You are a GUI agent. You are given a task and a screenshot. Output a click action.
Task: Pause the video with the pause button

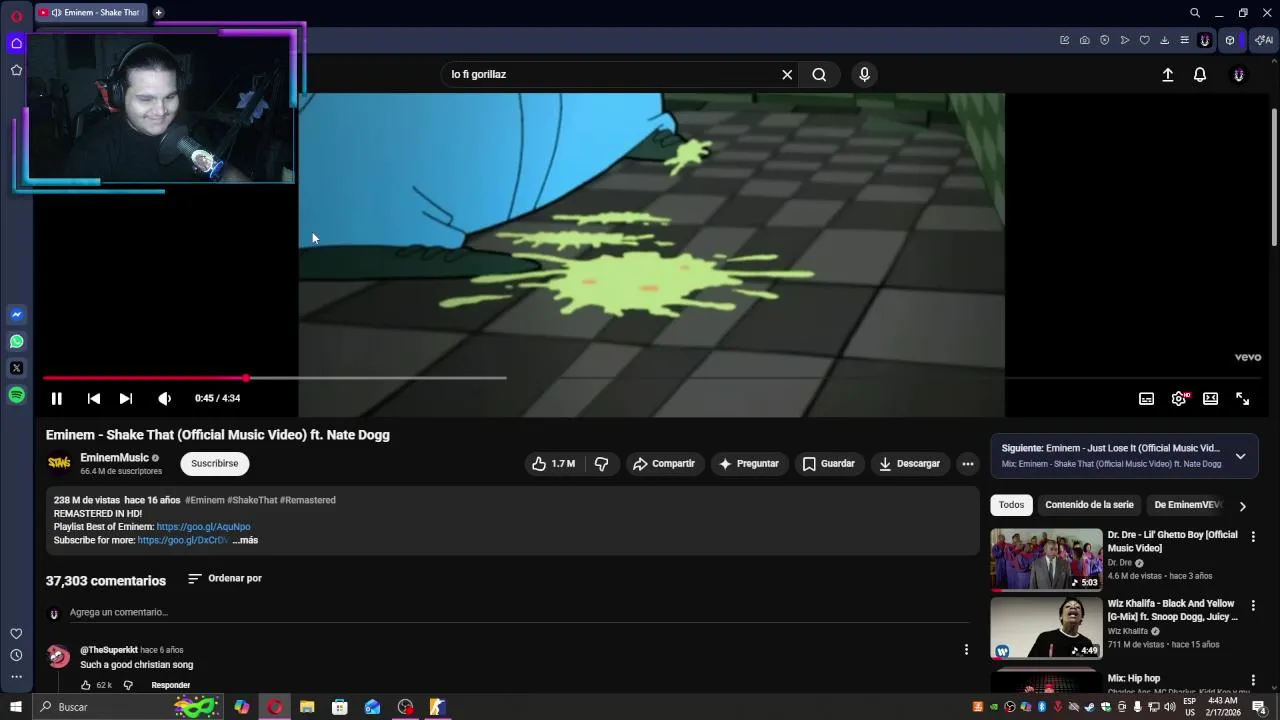(57, 398)
